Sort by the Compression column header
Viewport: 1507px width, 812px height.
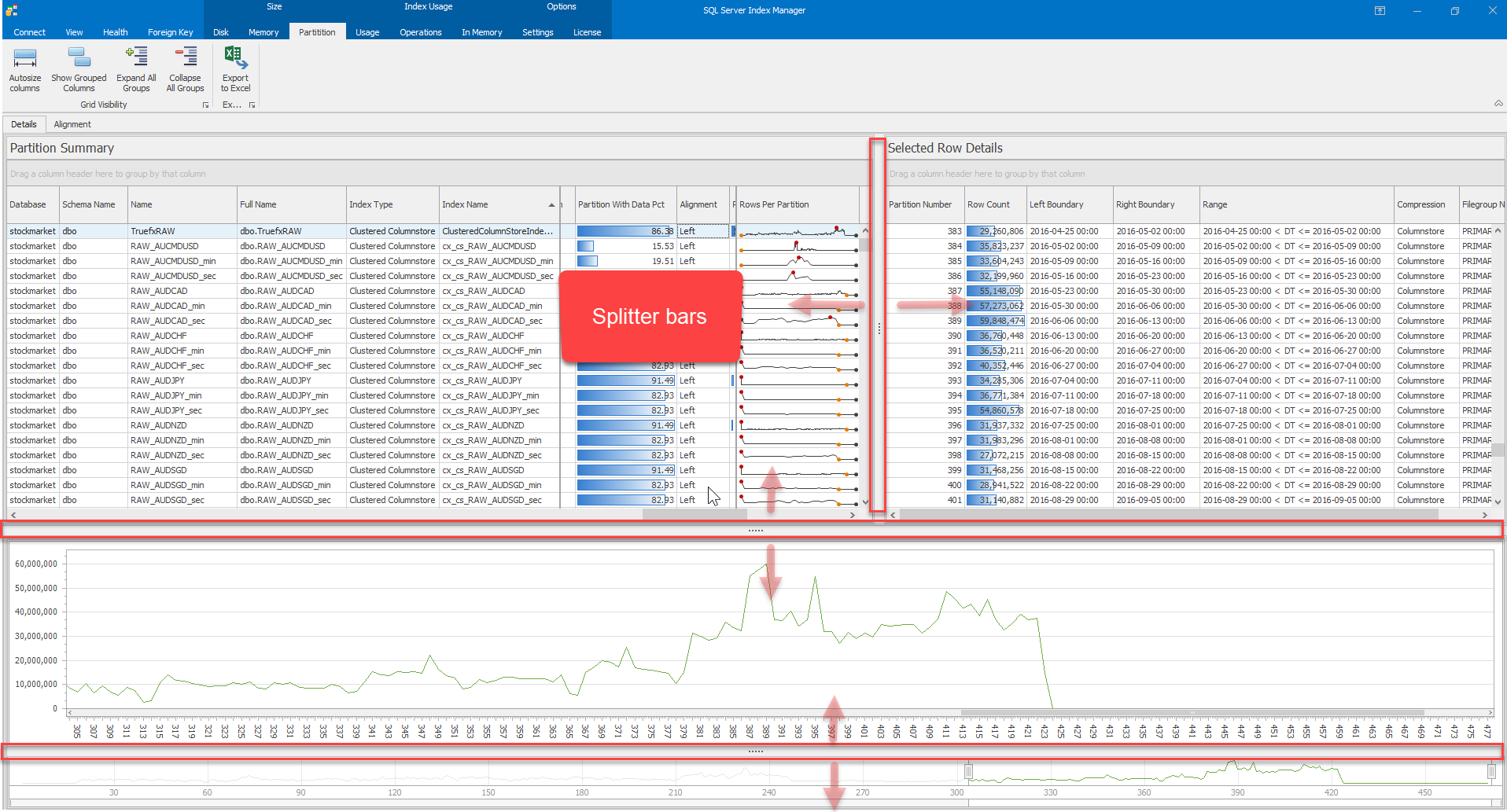pos(1427,204)
